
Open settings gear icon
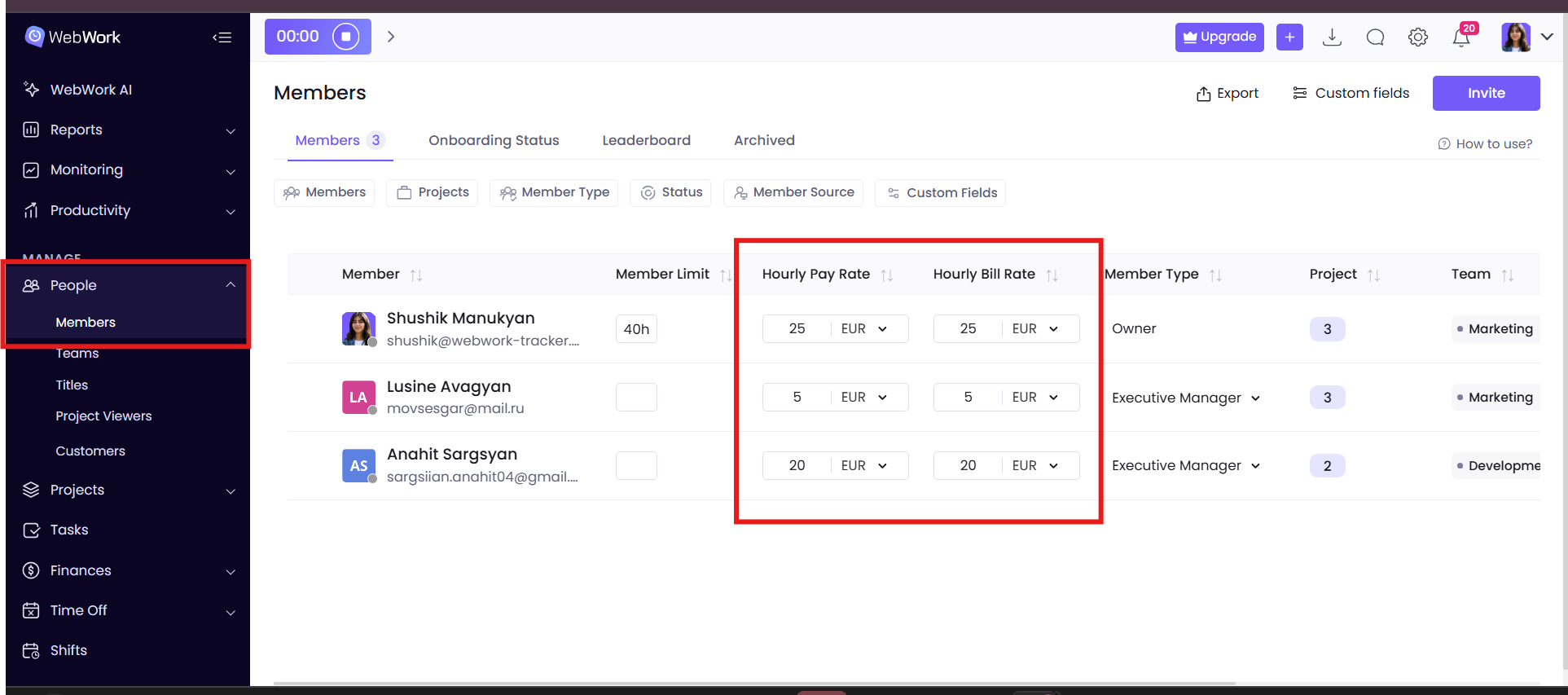click(x=1418, y=37)
